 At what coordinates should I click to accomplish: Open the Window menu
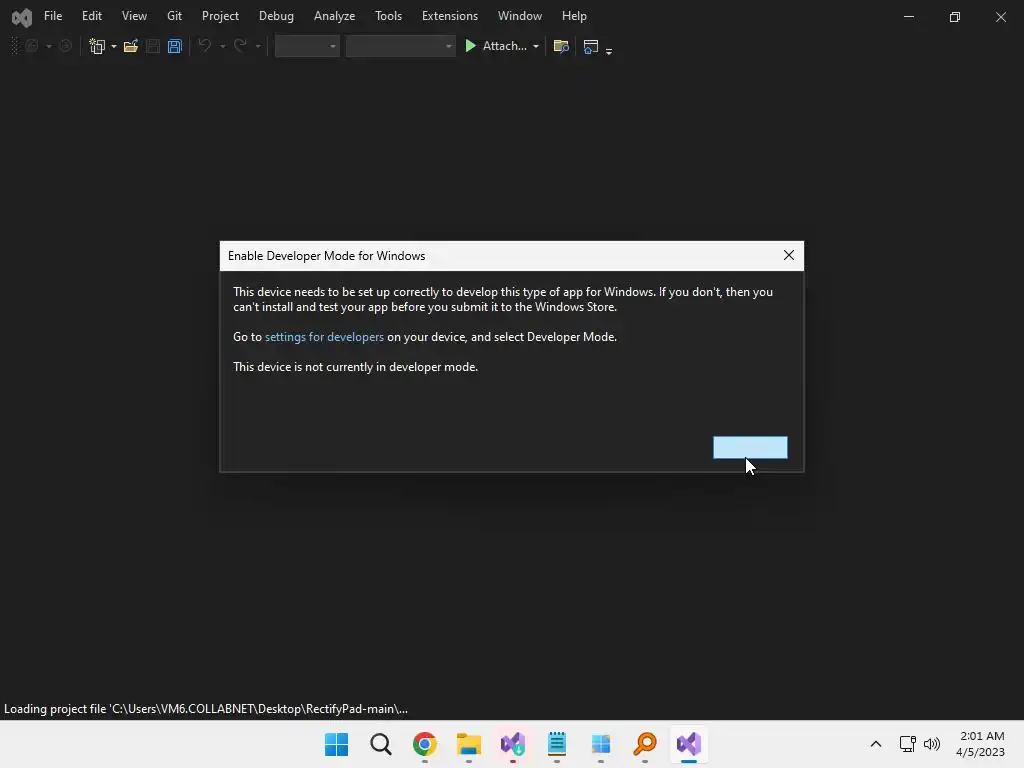(520, 16)
